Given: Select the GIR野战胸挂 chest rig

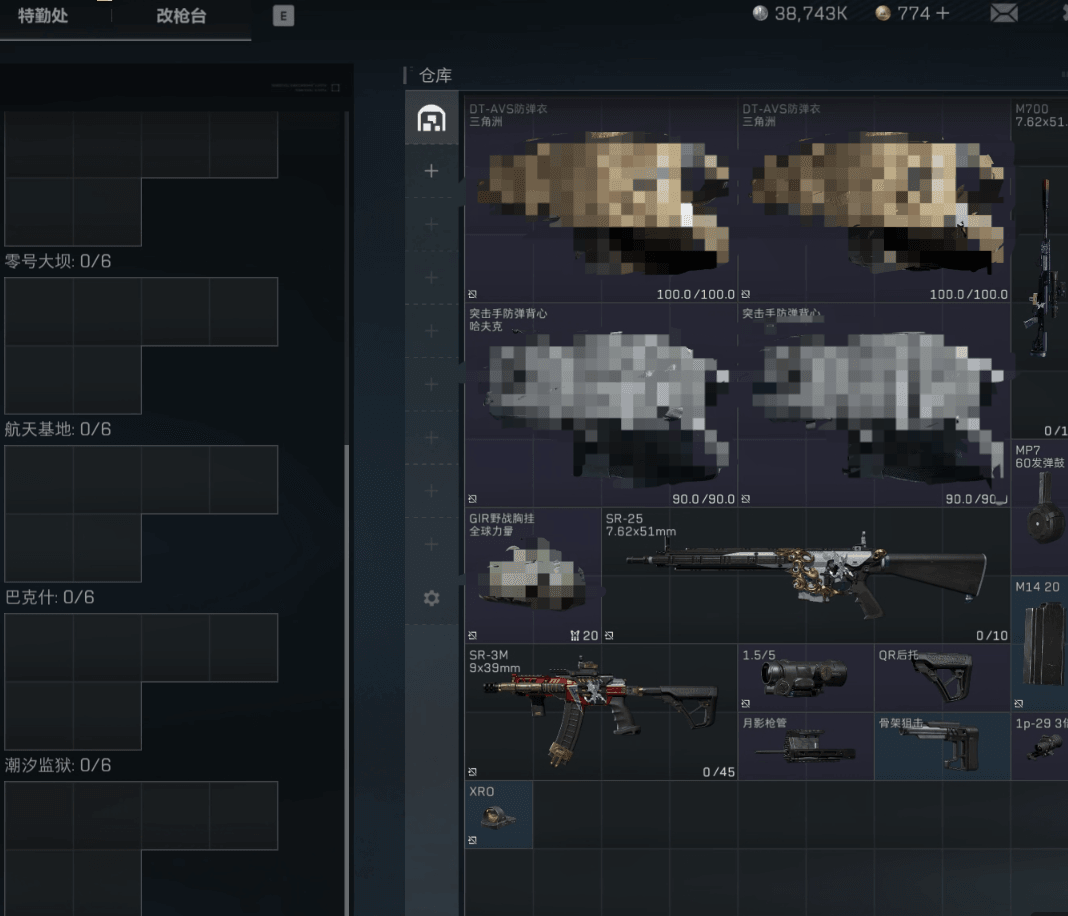Looking at the screenshot, I should coord(532,577).
